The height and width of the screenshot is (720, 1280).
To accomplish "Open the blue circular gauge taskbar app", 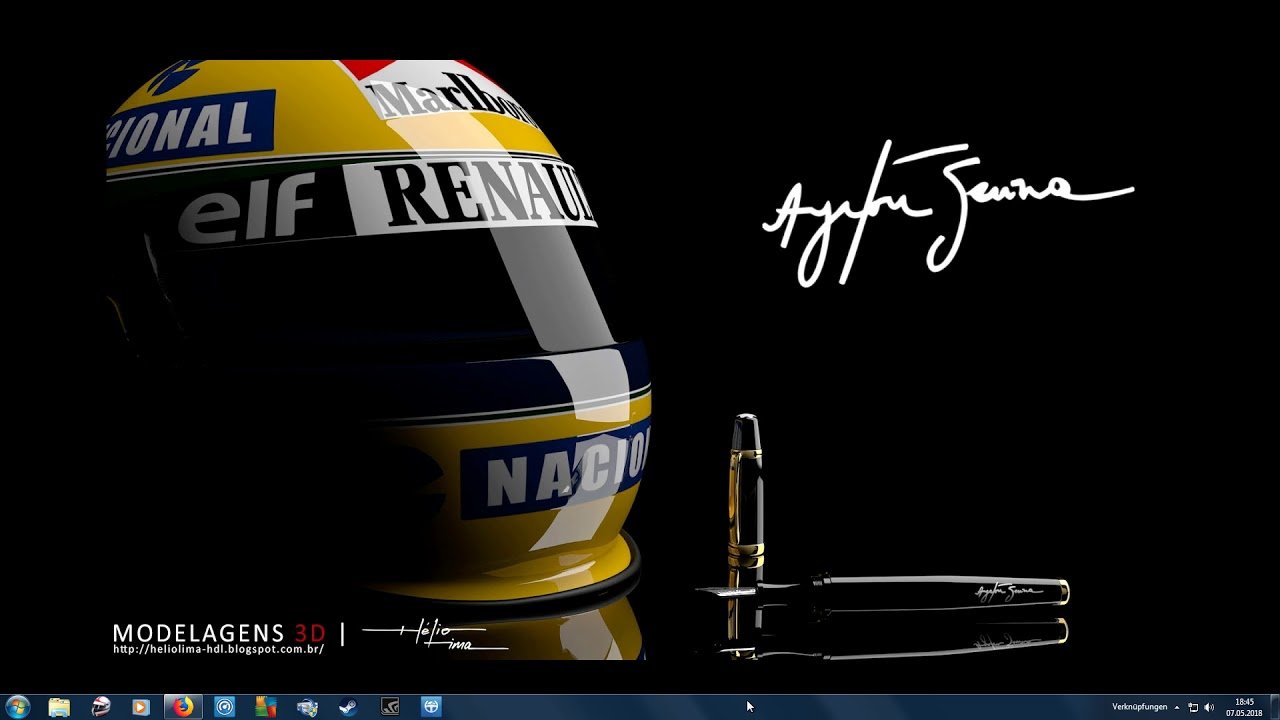I will (x=225, y=707).
